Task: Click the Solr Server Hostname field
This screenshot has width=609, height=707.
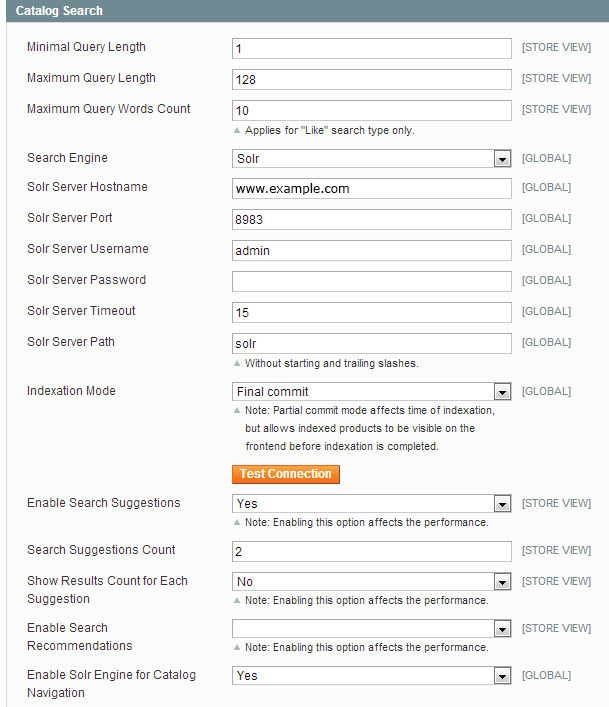Action: pyautogui.click(x=371, y=188)
